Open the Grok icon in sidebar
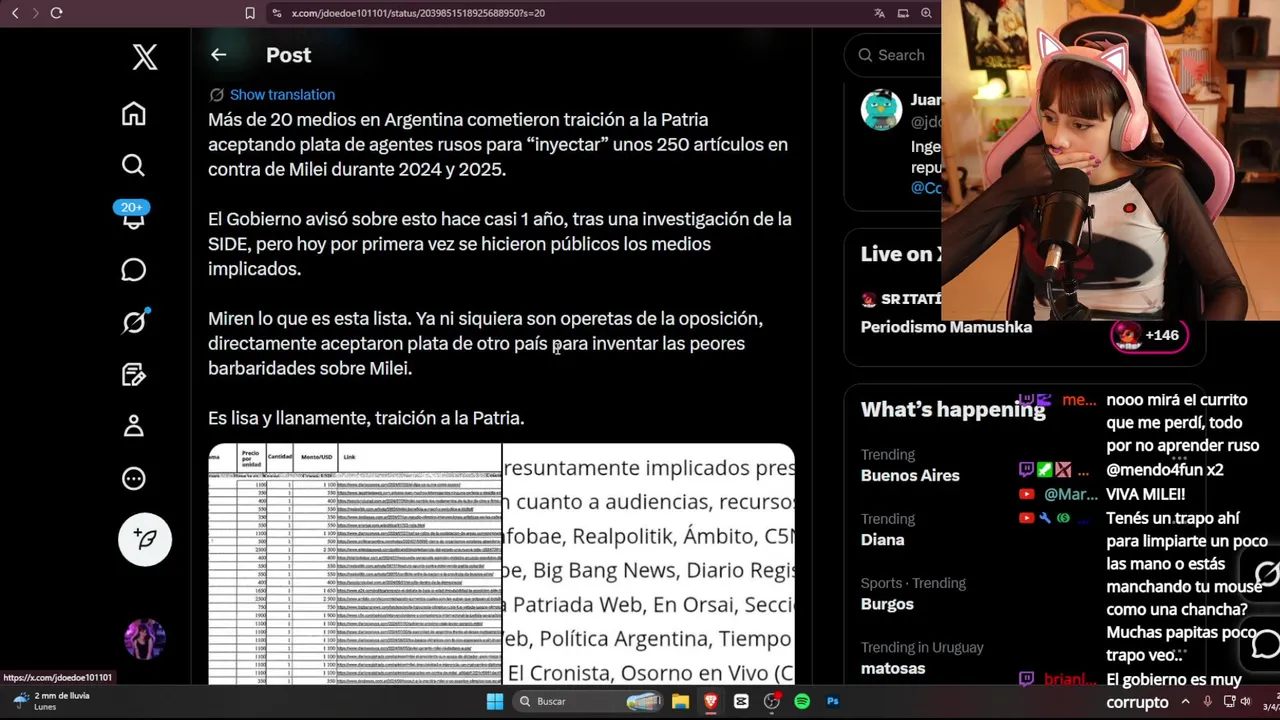Screen dimensions: 1280x720 click(x=133, y=322)
